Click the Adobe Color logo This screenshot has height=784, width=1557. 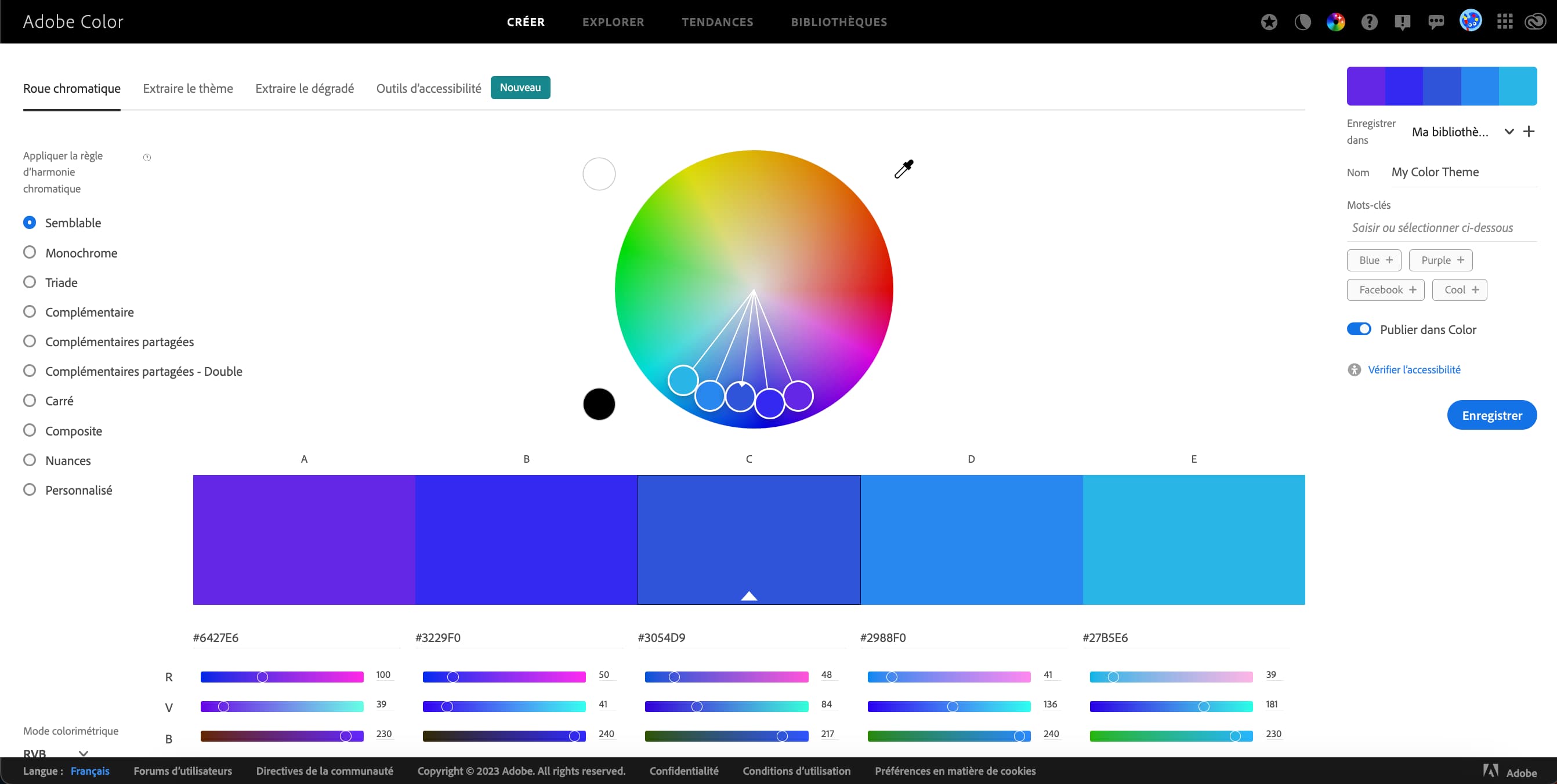point(73,21)
